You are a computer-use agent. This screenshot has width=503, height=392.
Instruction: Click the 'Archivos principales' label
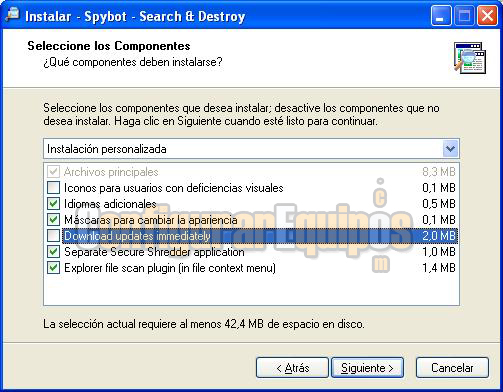pyautogui.click(x=111, y=172)
